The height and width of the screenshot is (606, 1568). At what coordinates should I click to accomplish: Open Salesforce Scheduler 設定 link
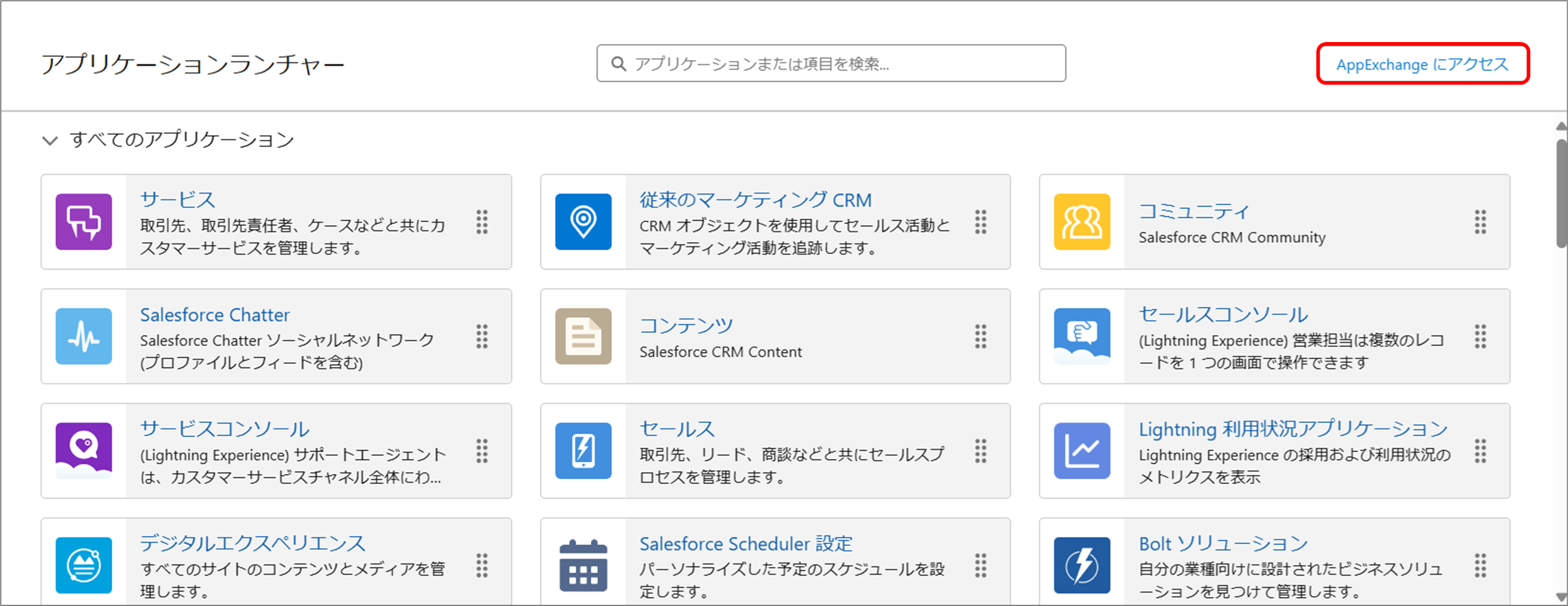click(x=746, y=544)
